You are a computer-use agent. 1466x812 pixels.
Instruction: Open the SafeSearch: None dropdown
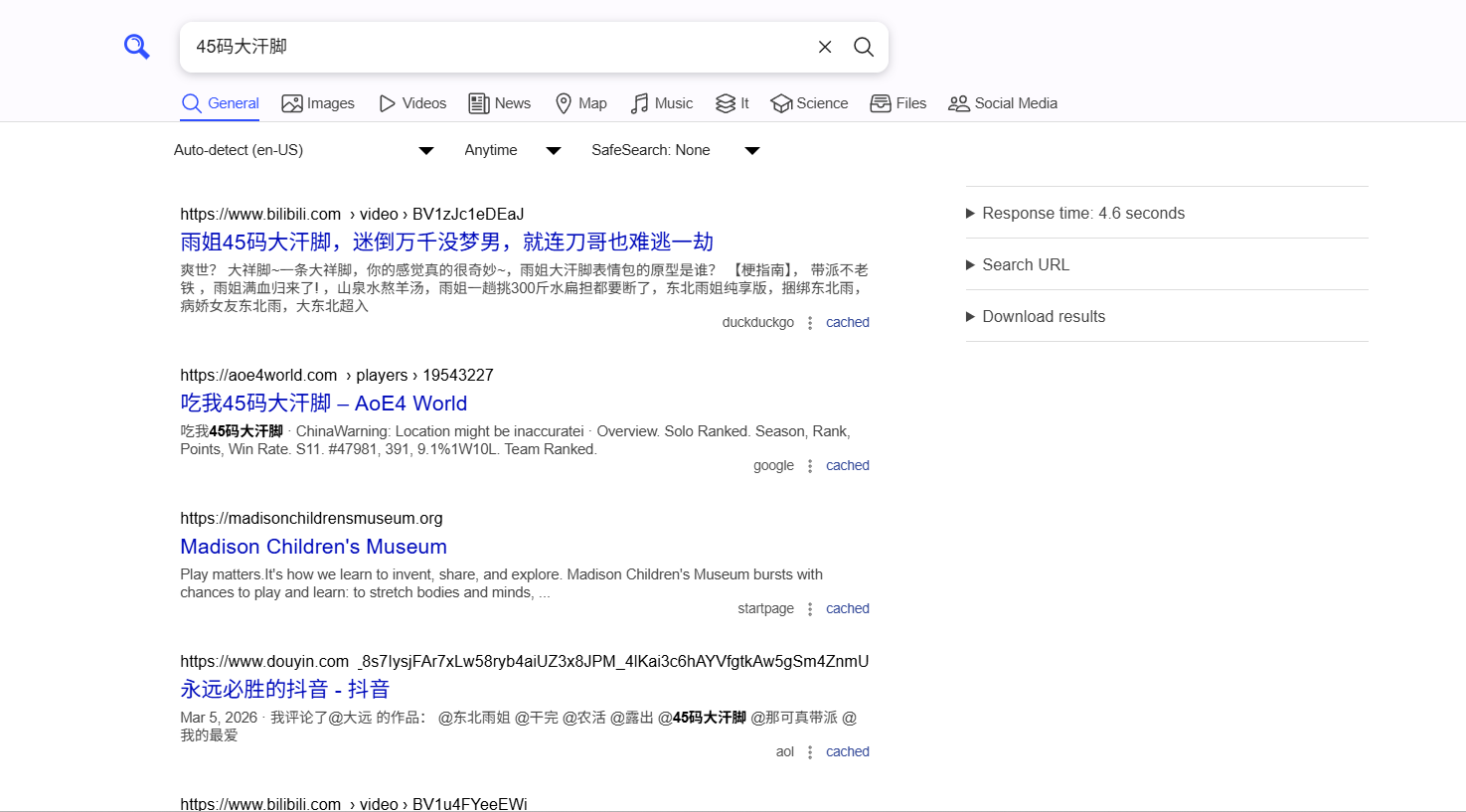tap(676, 150)
